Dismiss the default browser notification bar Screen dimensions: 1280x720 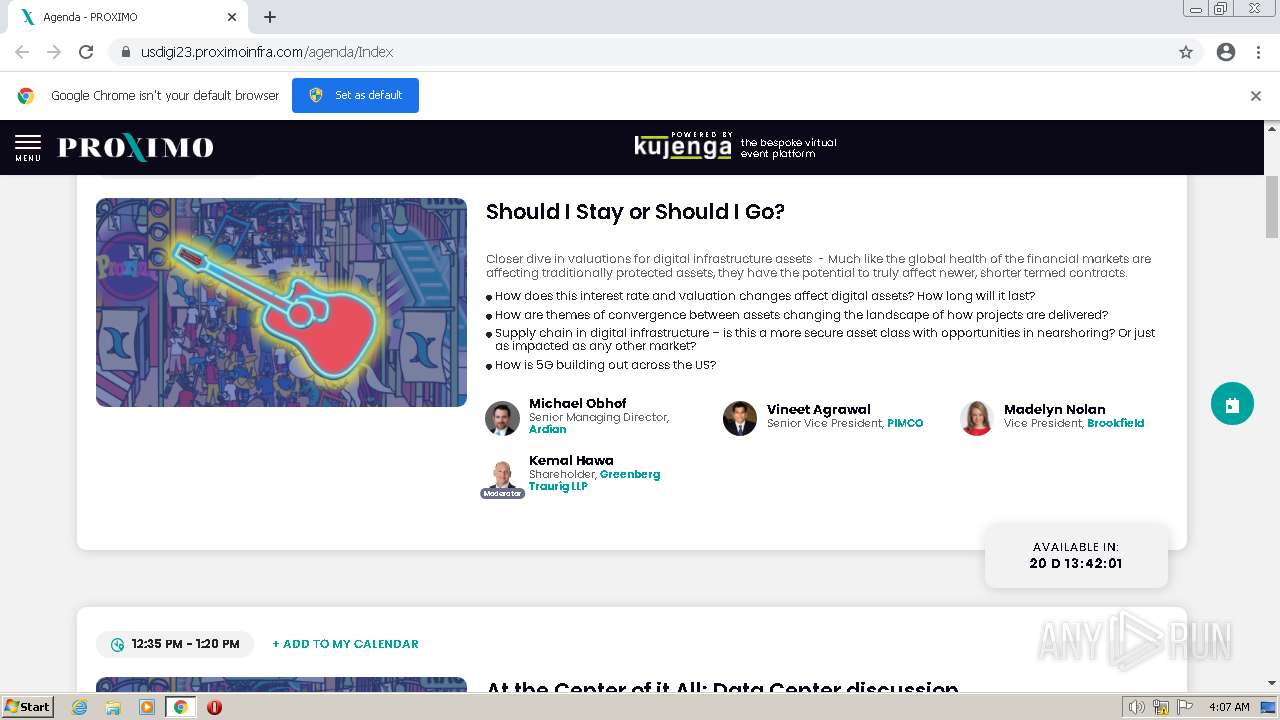coord(1256,96)
